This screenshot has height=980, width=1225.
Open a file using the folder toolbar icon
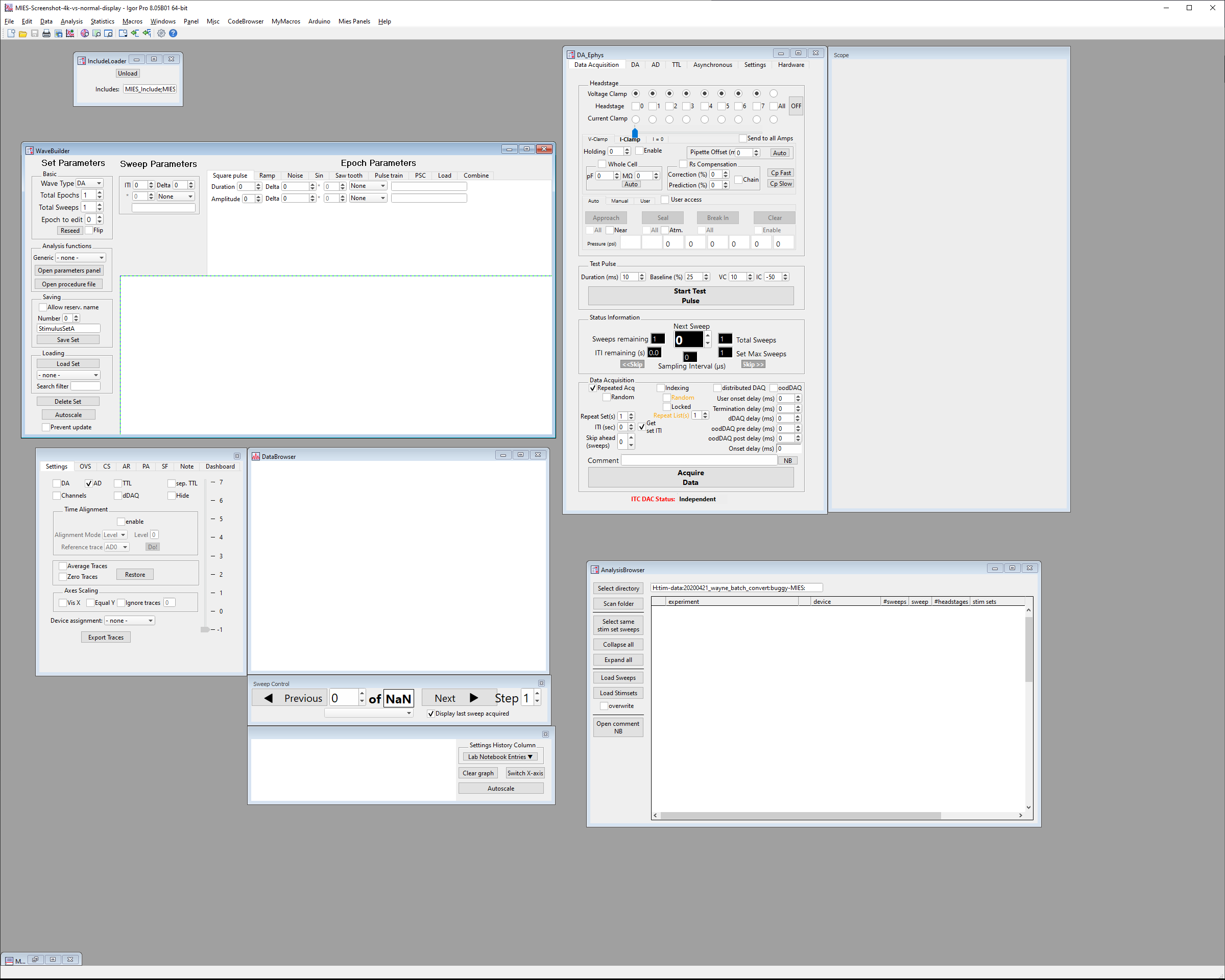click(x=22, y=33)
